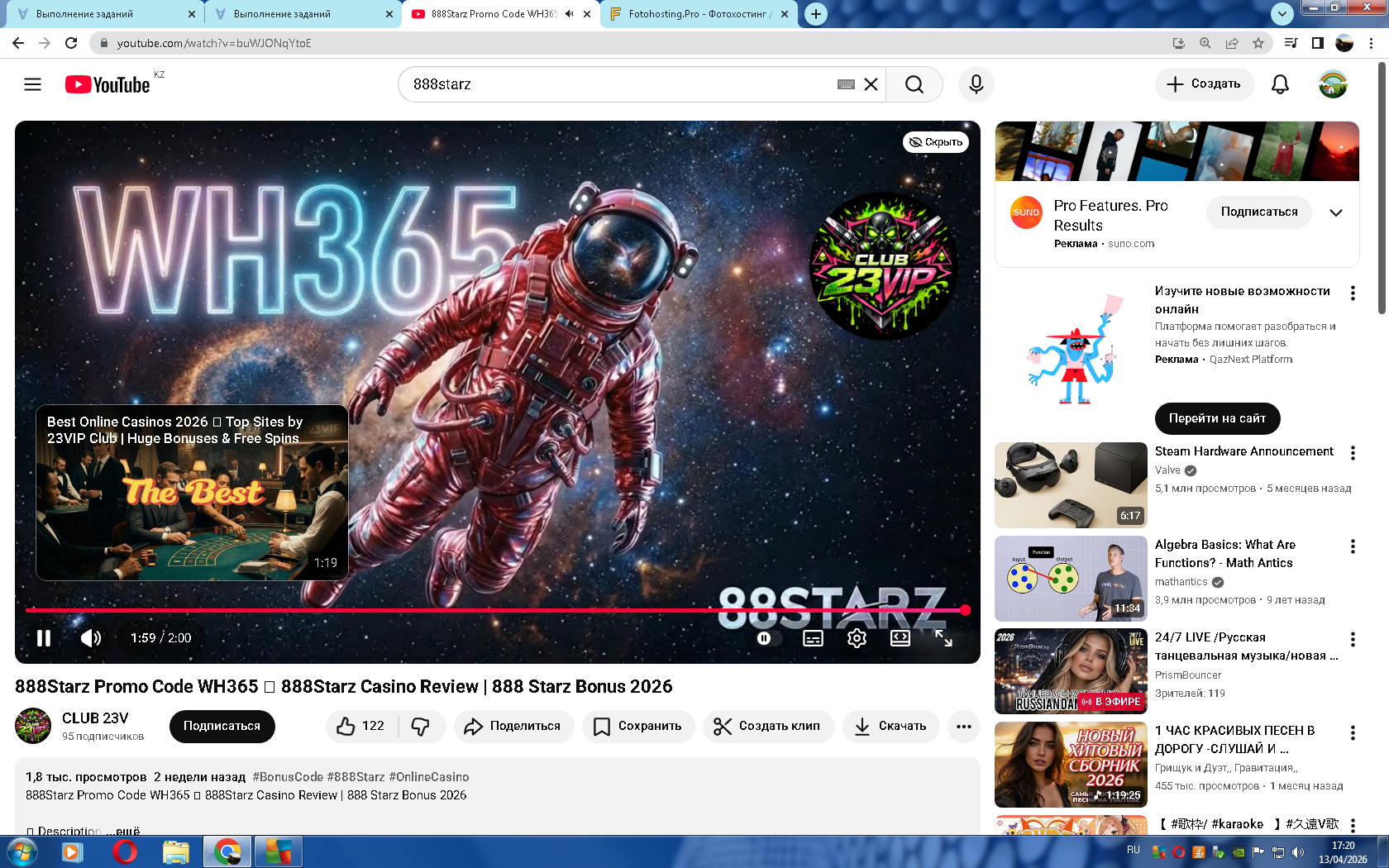
Task: Open YouTube notifications bell
Action: [x=1280, y=84]
